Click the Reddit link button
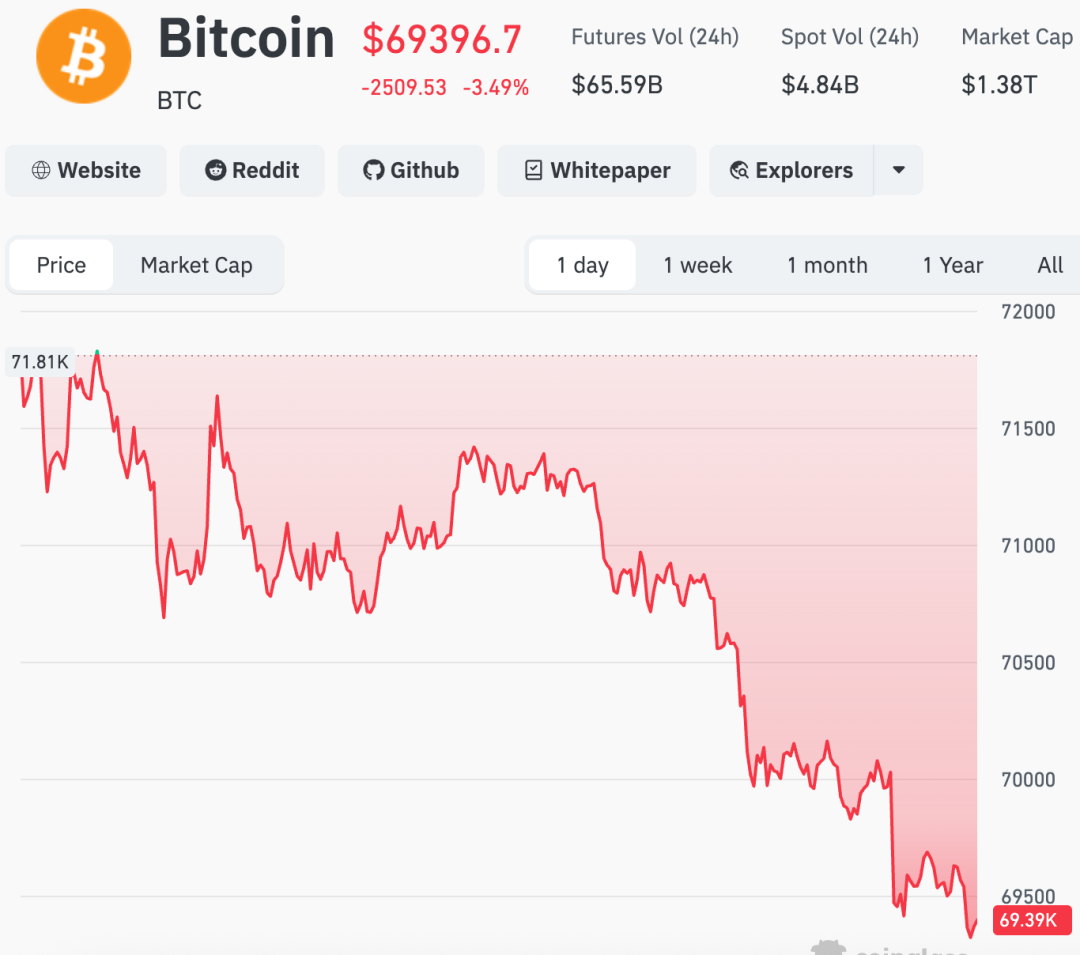The height and width of the screenshot is (955, 1080). tap(253, 170)
